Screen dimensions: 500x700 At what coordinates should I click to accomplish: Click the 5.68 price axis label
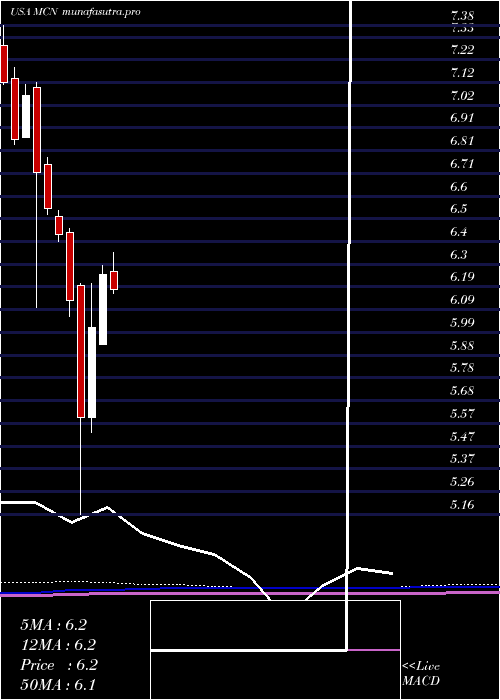(x=462, y=391)
